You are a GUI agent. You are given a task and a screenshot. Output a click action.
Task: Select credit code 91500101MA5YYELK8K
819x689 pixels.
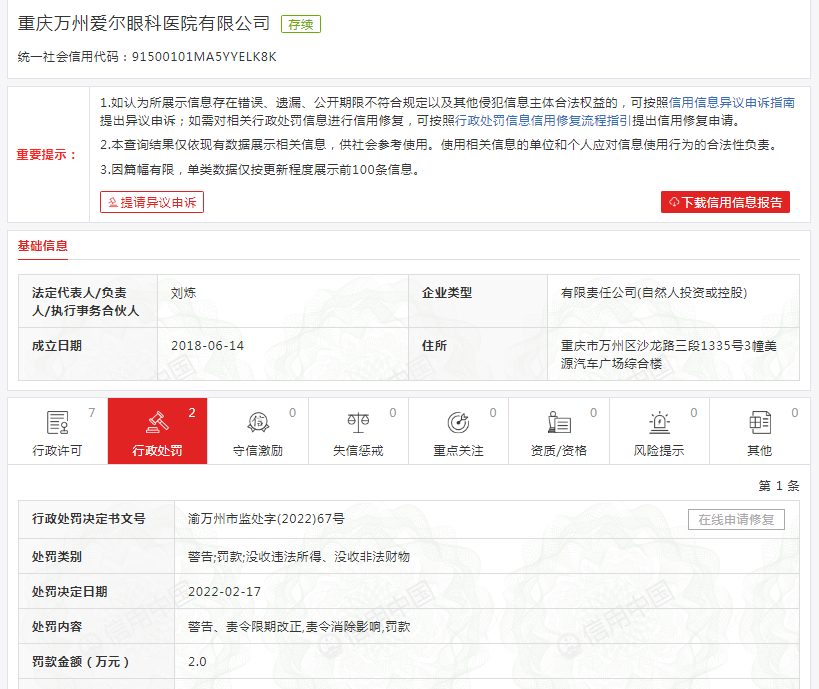(x=204, y=57)
